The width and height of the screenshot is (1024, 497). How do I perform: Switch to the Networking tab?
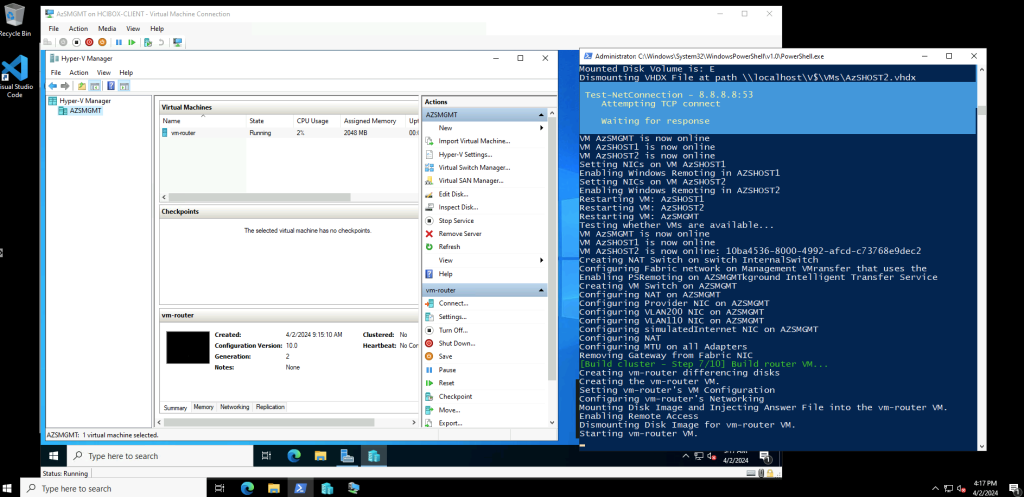point(234,407)
